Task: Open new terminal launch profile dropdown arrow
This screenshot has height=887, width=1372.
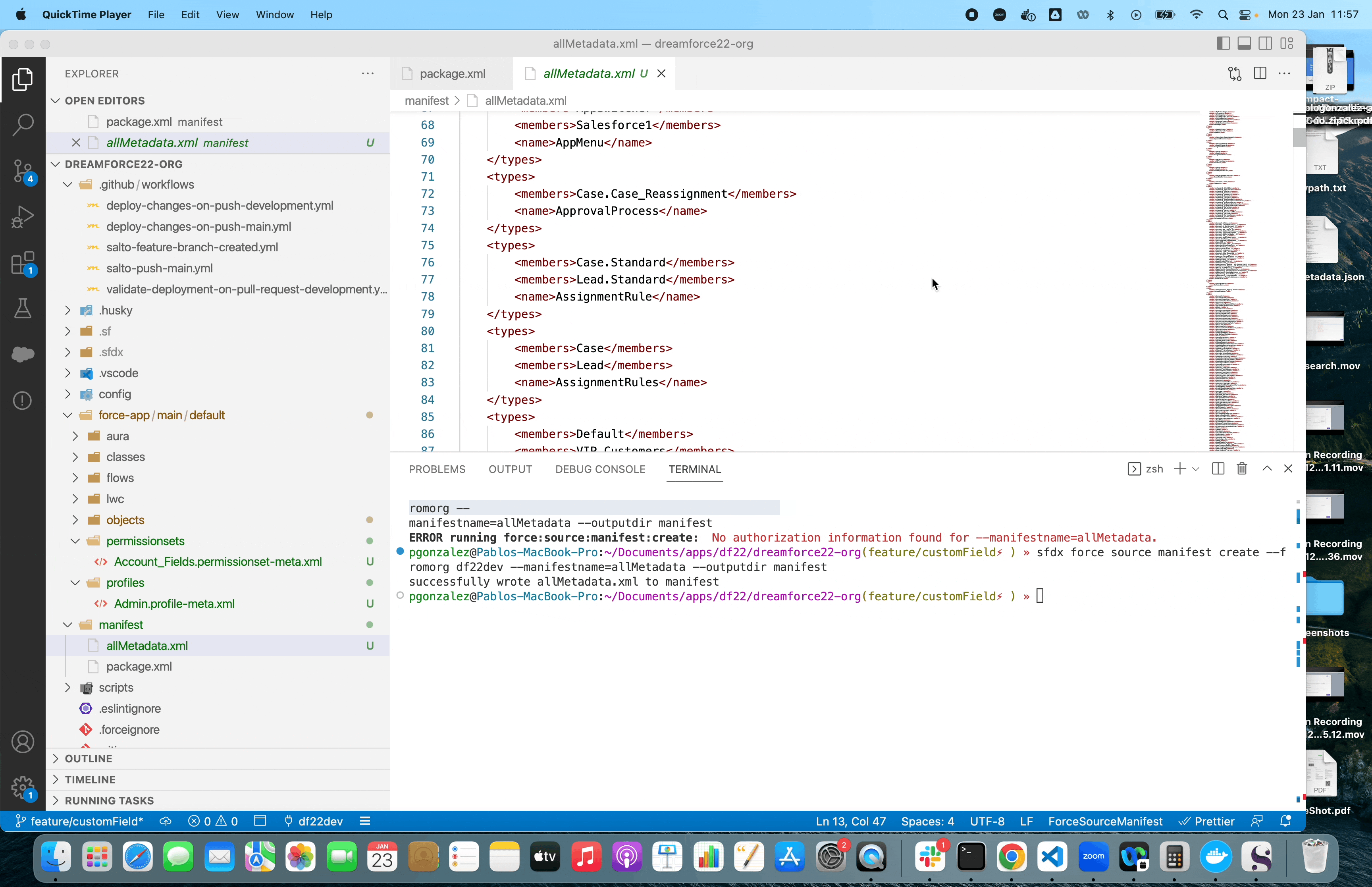Action: (x=1196, y=469)
